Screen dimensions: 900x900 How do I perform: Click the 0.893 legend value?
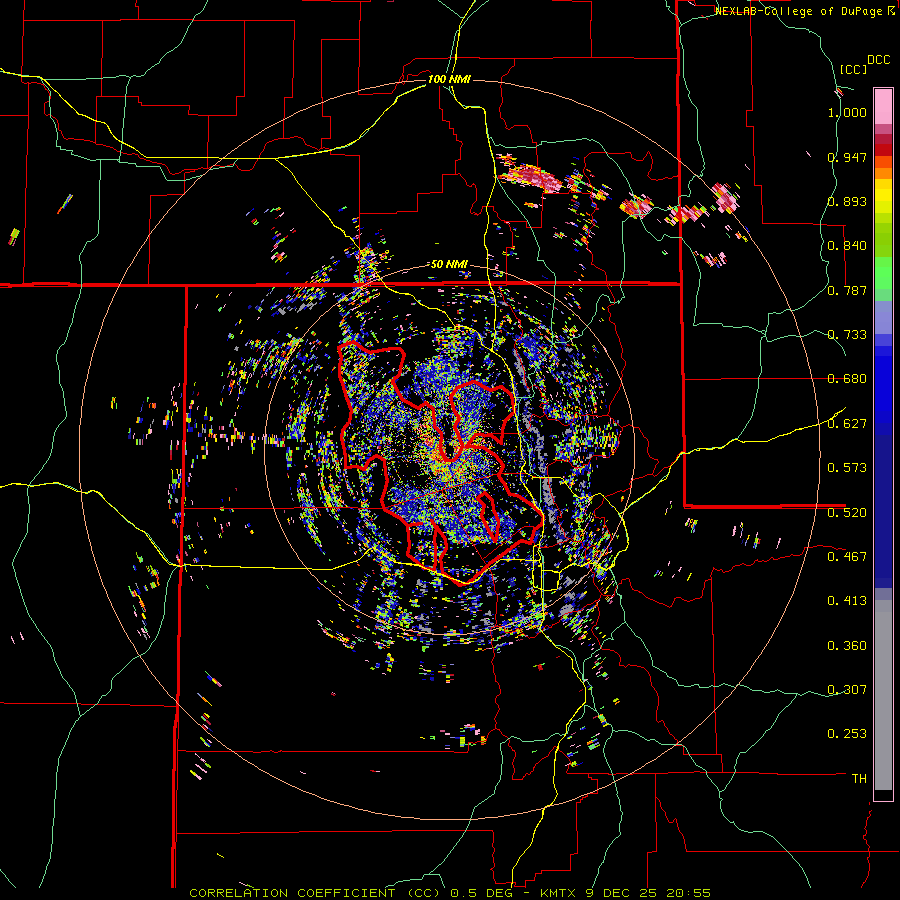click(x=847, y=201)
